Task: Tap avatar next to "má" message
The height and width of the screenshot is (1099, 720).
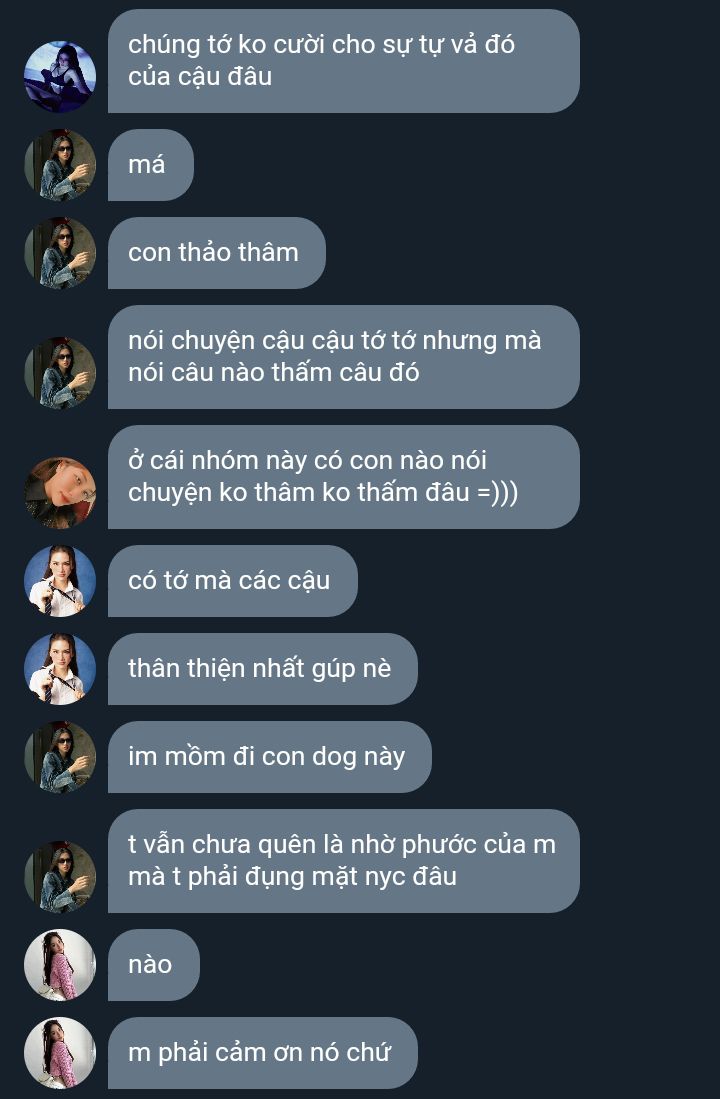Action: click(60, 165)
